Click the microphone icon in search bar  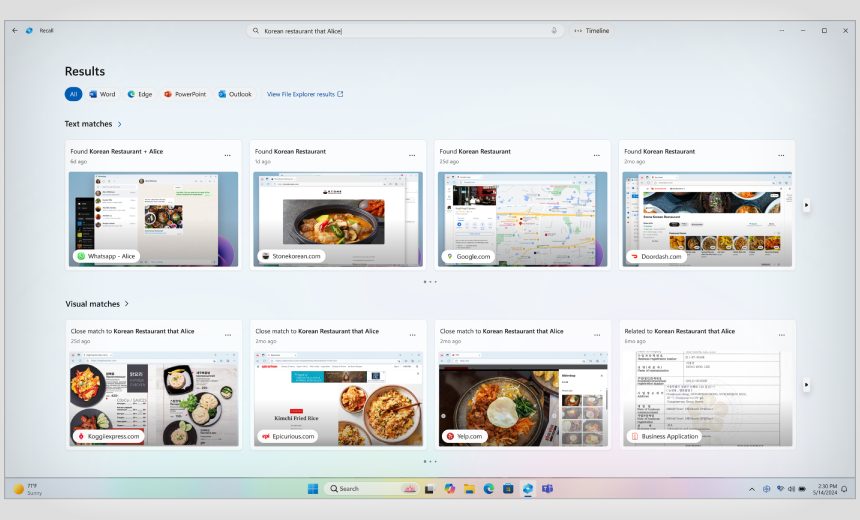[x=554, y=31]
